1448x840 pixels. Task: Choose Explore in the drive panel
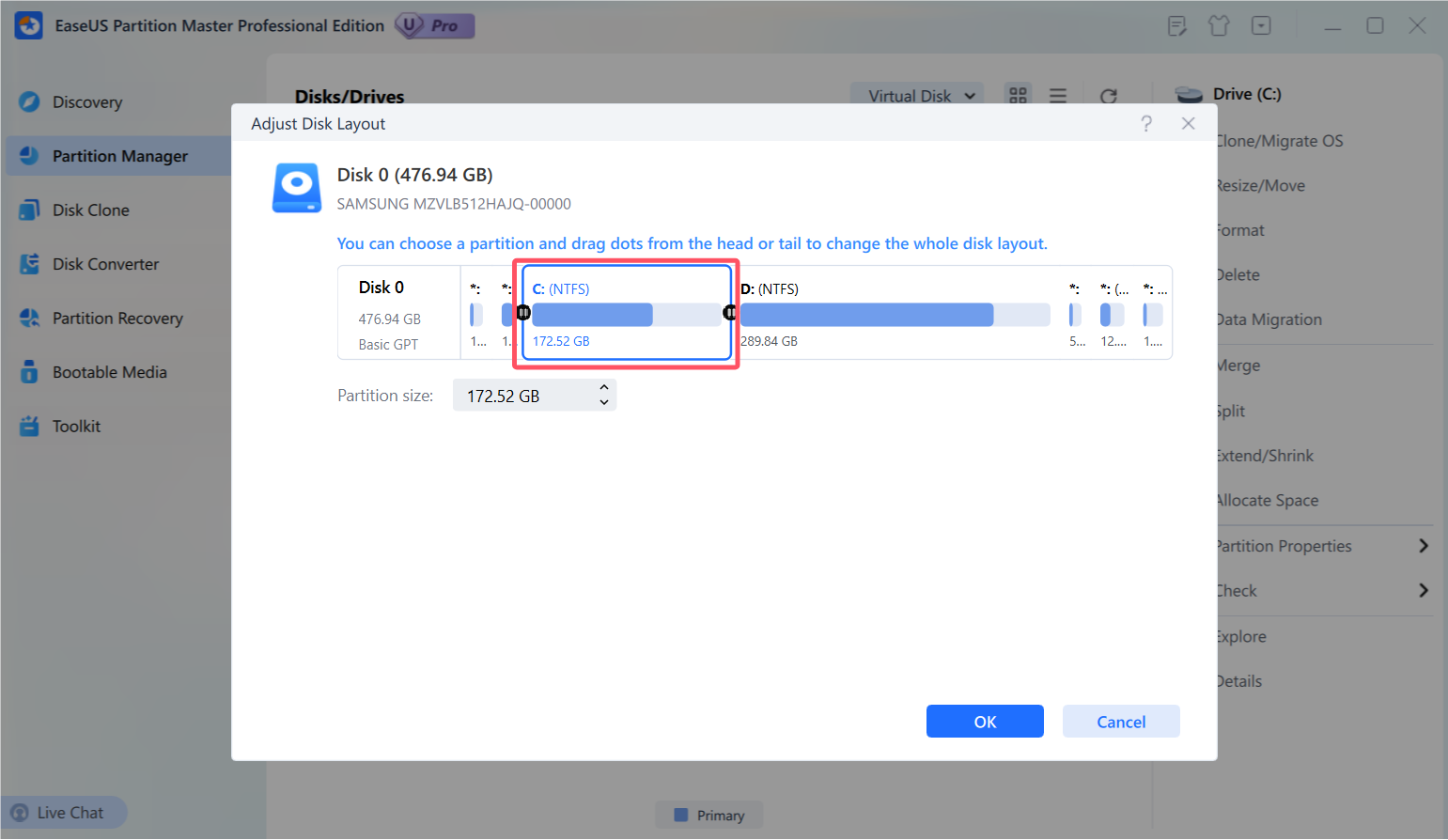1242,636
